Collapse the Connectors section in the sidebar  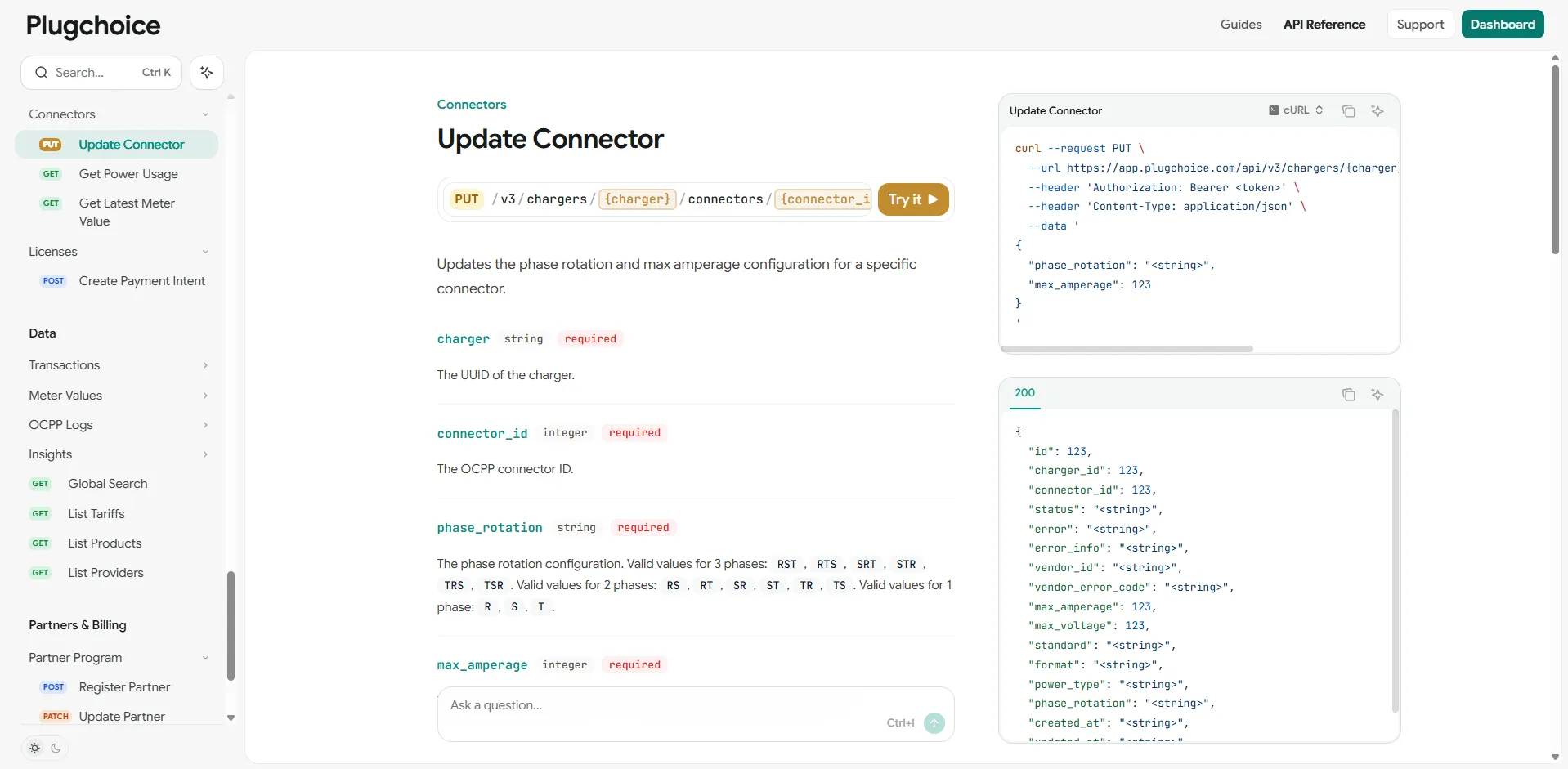tap(205, 114)
